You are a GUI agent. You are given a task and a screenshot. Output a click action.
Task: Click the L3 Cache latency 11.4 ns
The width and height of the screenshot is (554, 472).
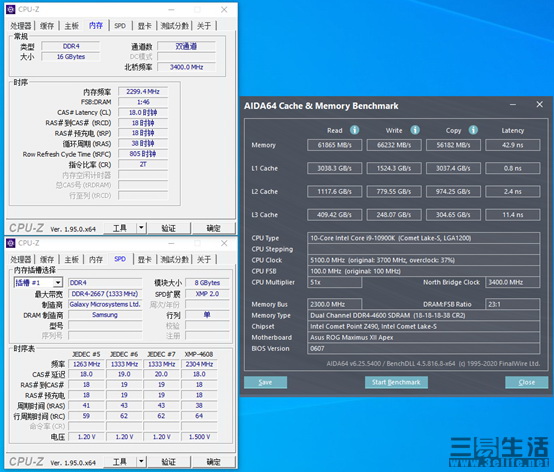(513, 214)
